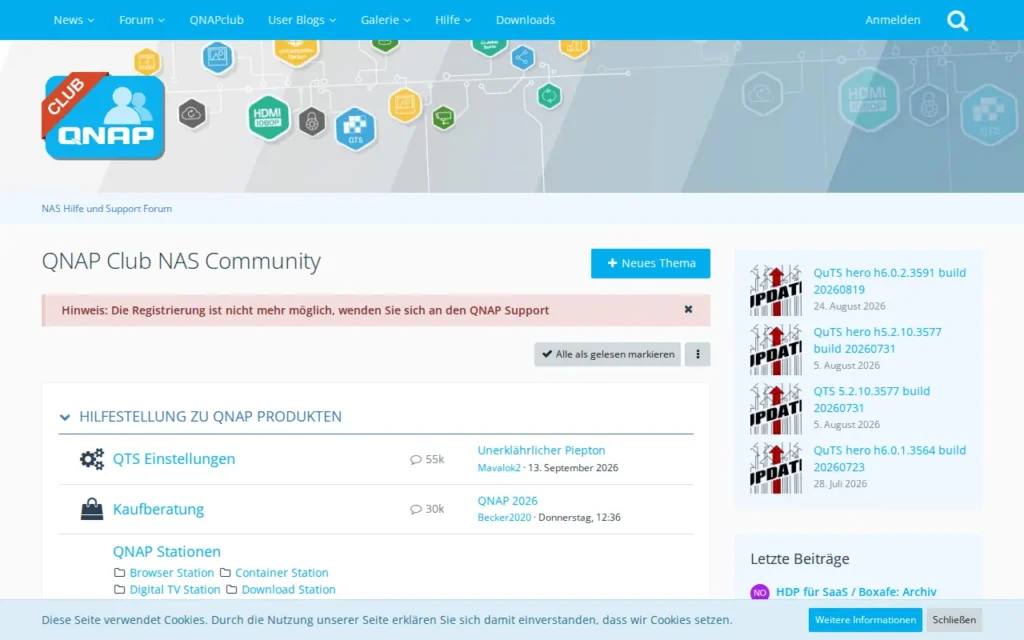This screenshot has width=1024, height=640.
Task: Click the timestamp Donnerstag, 12:36
Action: (579, 517)
